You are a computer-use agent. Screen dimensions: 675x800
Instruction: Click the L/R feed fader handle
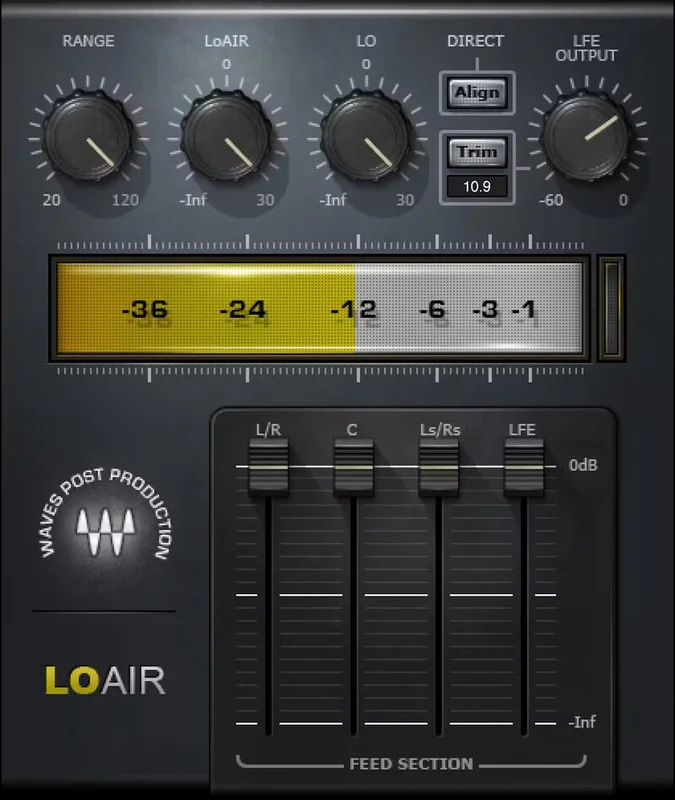click(x=268, y=467)
